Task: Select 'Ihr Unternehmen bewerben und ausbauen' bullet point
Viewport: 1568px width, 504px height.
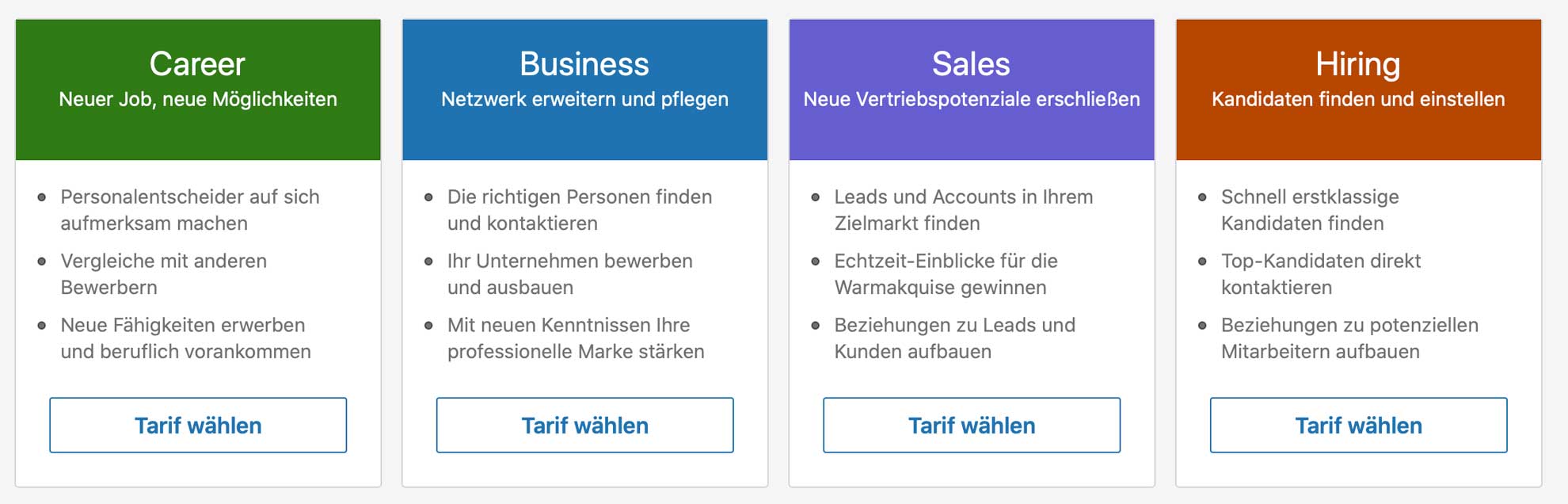Action: coord(570,273)
